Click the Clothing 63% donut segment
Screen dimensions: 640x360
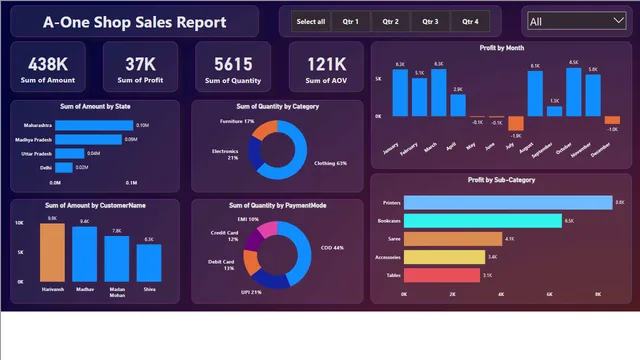[x=300, y=156]
